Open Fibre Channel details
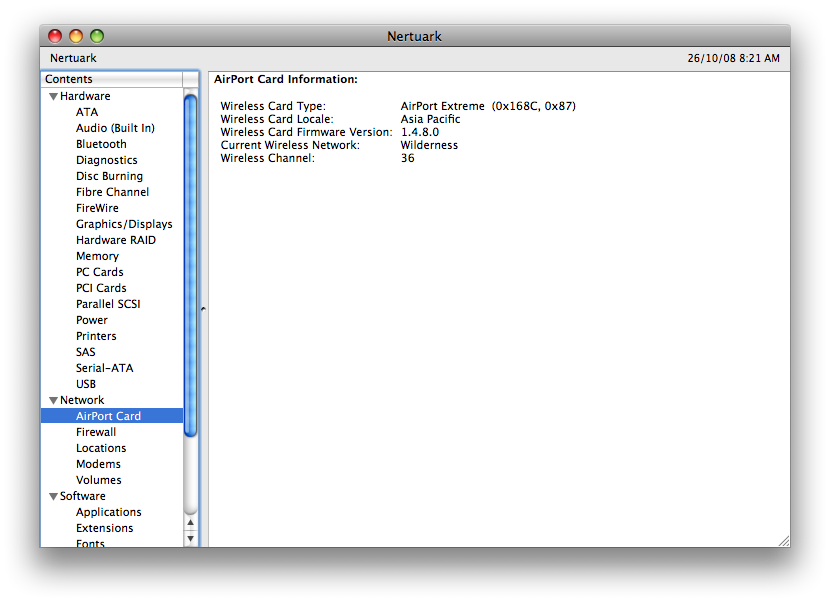 (112, 192)
